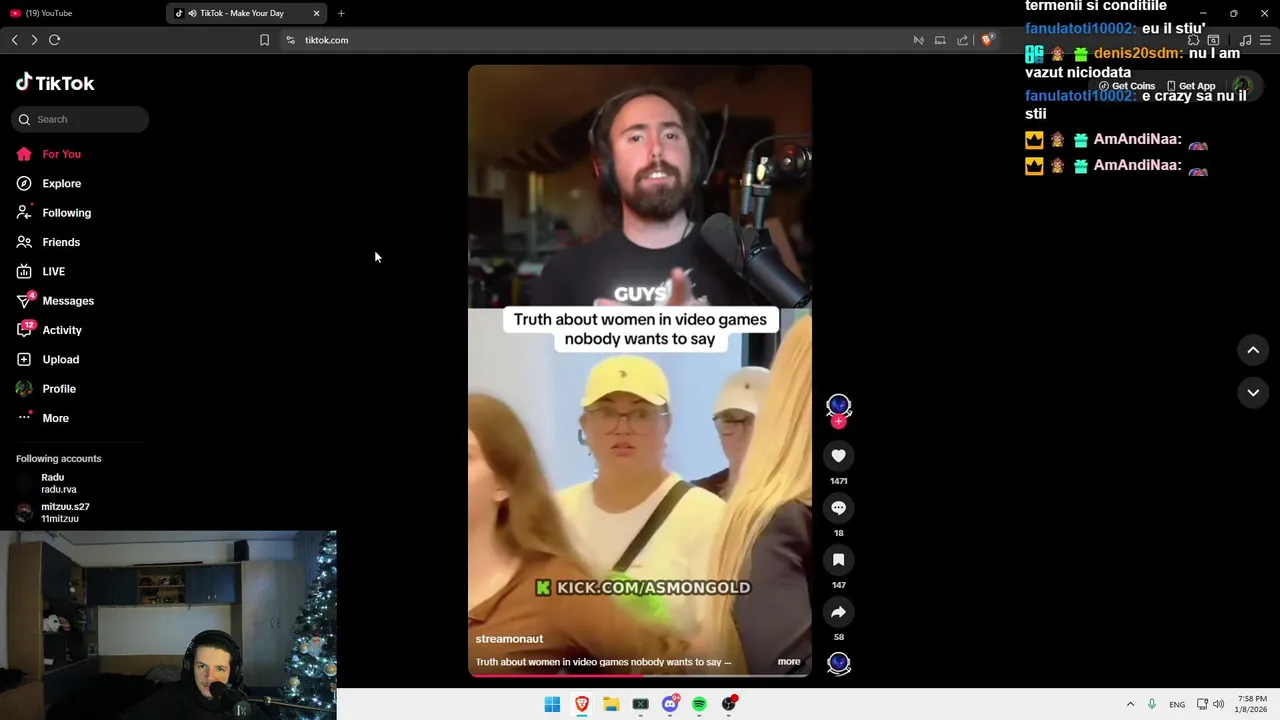Follow creator via red plus button

(838, 422)
